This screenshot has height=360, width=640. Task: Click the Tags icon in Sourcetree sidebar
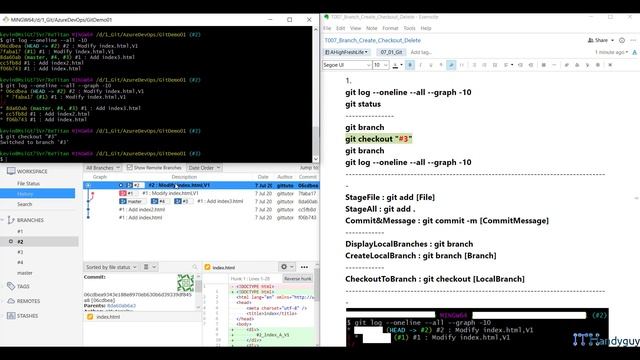(11, 286)
